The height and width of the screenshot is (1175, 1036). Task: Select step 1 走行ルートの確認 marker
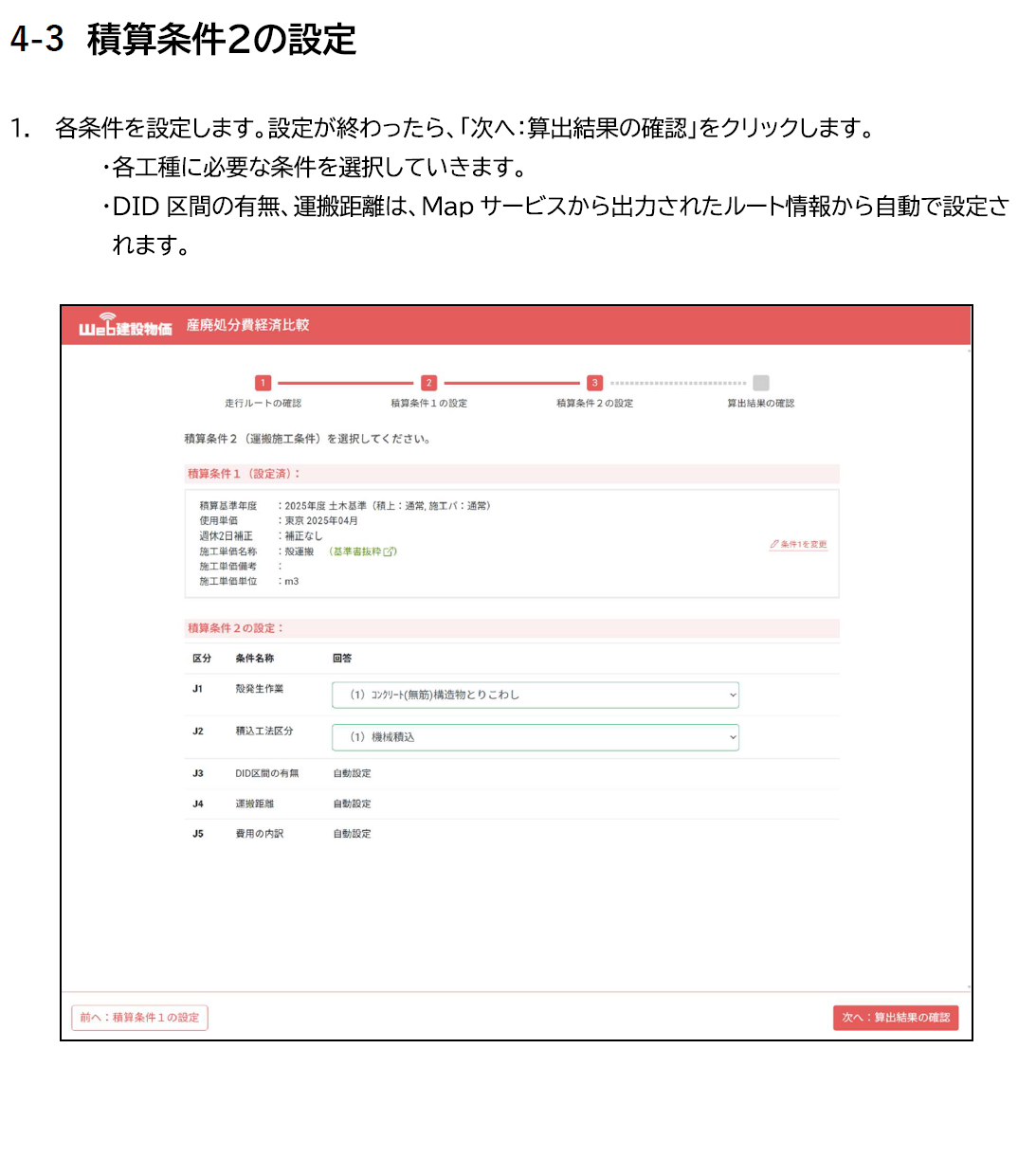pyautogui.click(x=263, y=383)
